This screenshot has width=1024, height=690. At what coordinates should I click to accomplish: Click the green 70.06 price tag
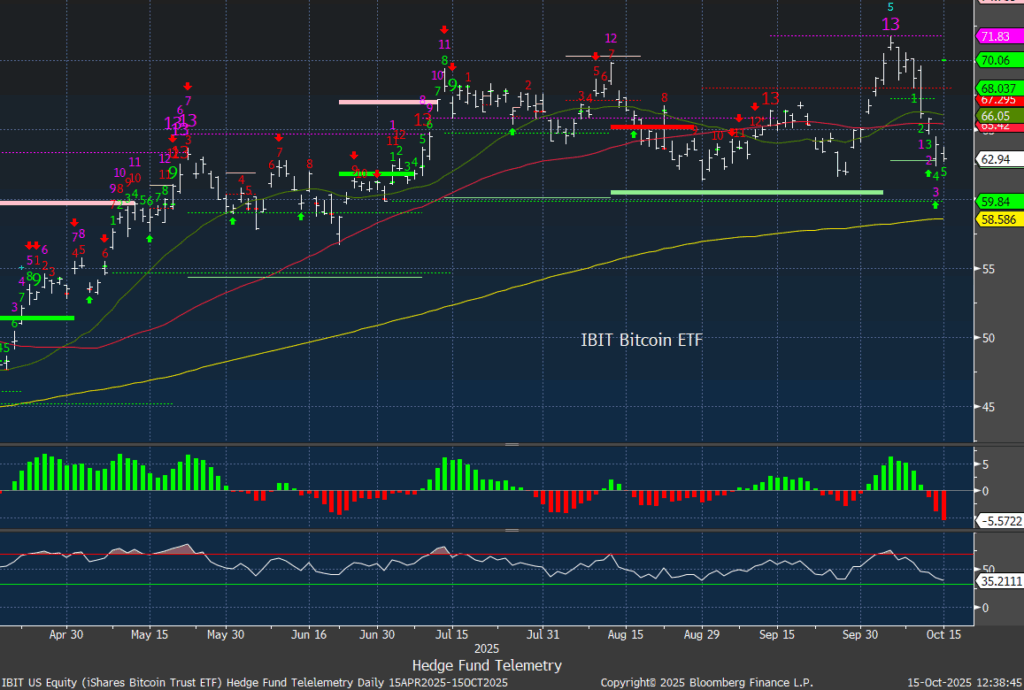click(996, 60)
